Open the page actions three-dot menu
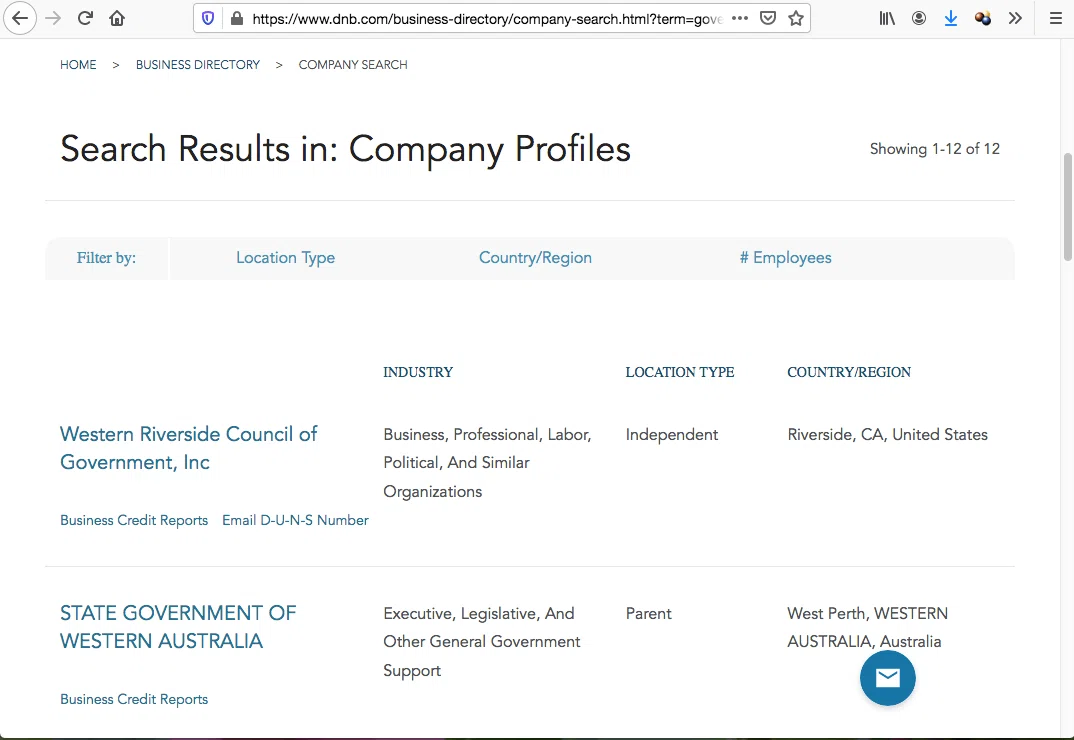The width and height of the screenshot is (1074, 740). click(740, 18)
